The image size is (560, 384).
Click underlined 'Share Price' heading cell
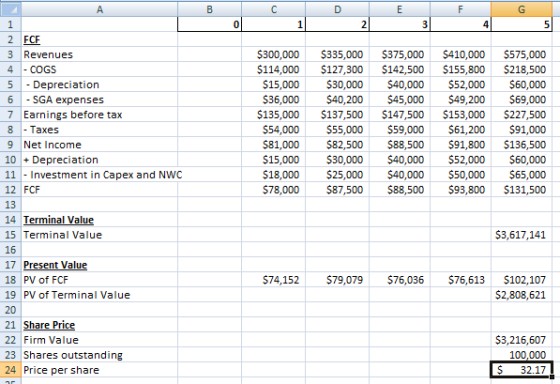[x=100, y=325]
